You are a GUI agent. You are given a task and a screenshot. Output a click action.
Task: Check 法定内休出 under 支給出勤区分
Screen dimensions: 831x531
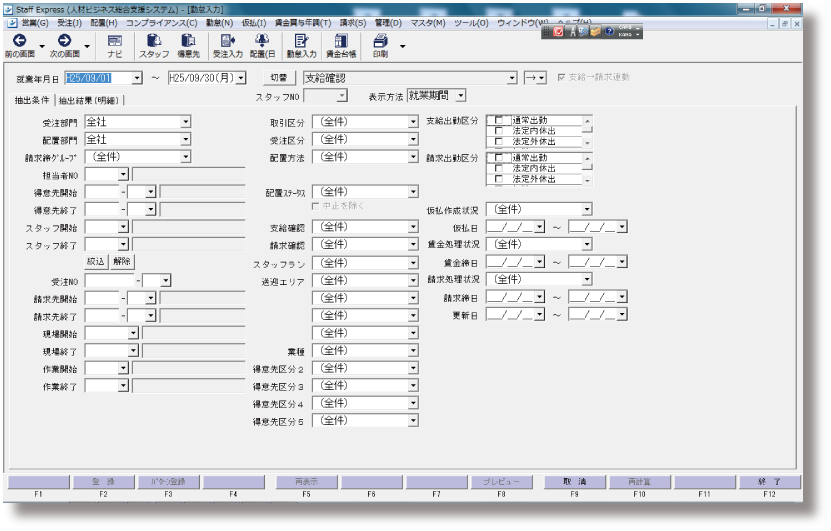click(x=499, y=131)
